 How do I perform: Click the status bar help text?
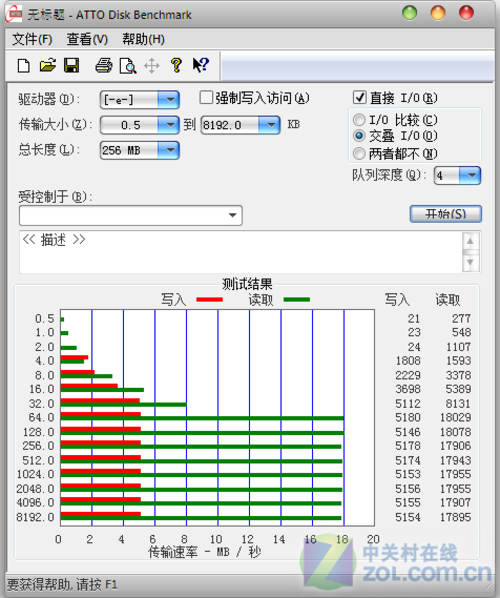[x=62, y=584]
